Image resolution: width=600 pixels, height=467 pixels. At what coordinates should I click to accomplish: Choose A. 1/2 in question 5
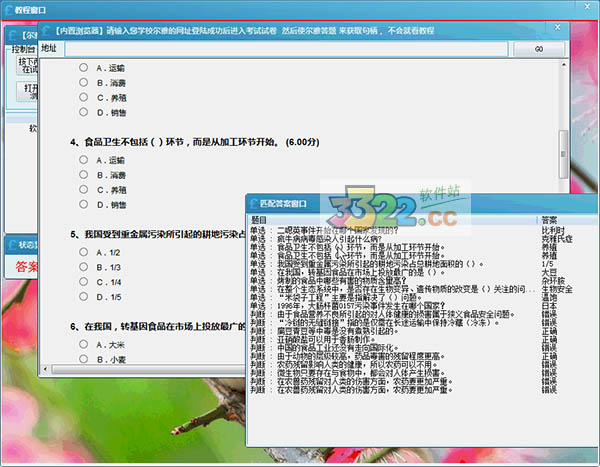pyautogui.click(x=83, y=252)
